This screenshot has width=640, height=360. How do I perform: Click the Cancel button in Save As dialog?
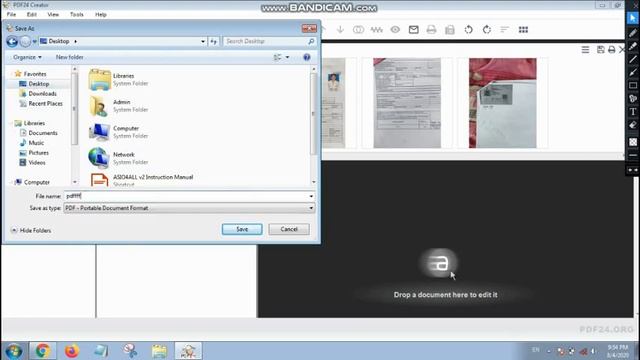pos(289,229)
